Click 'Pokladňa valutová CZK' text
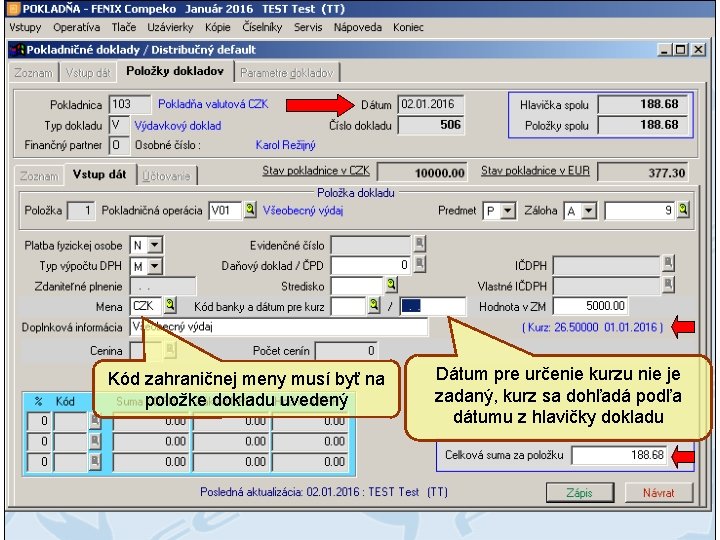This screenshot has height=540, width=720. point(213,104)
